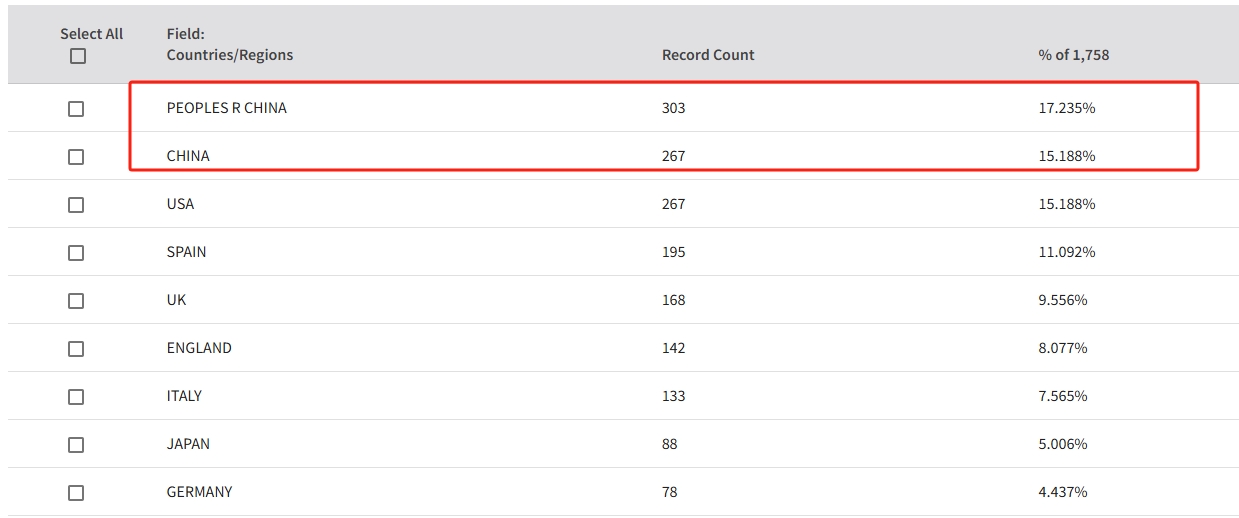The image size is (1239, 518).
Task: Click the ENGLAND record count of 142
Action: 673,348
